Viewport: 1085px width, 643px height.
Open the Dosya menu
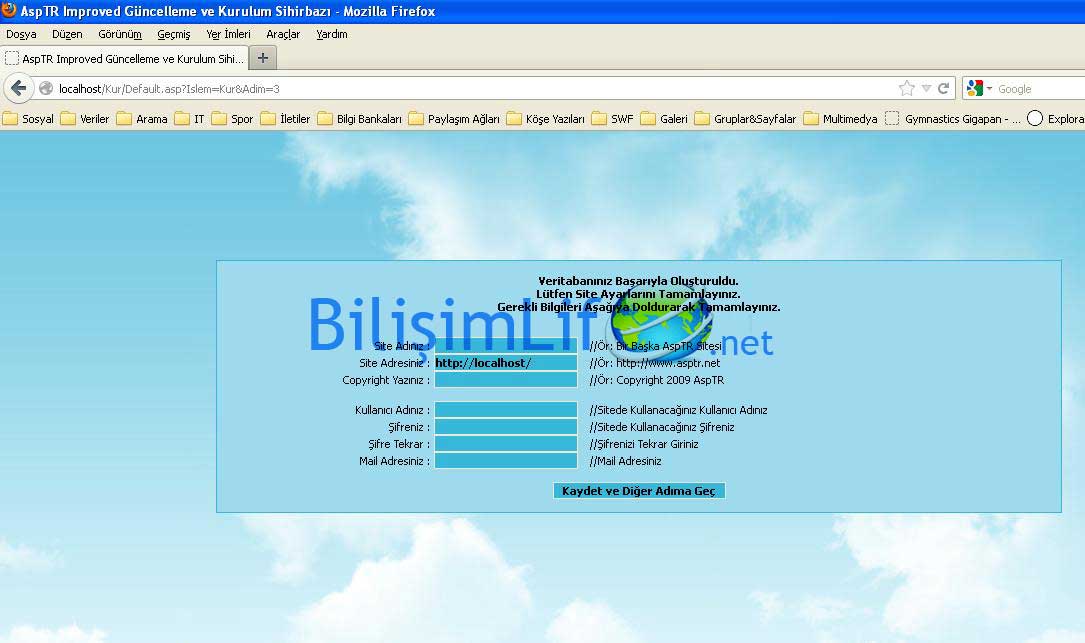pos(21,34)
